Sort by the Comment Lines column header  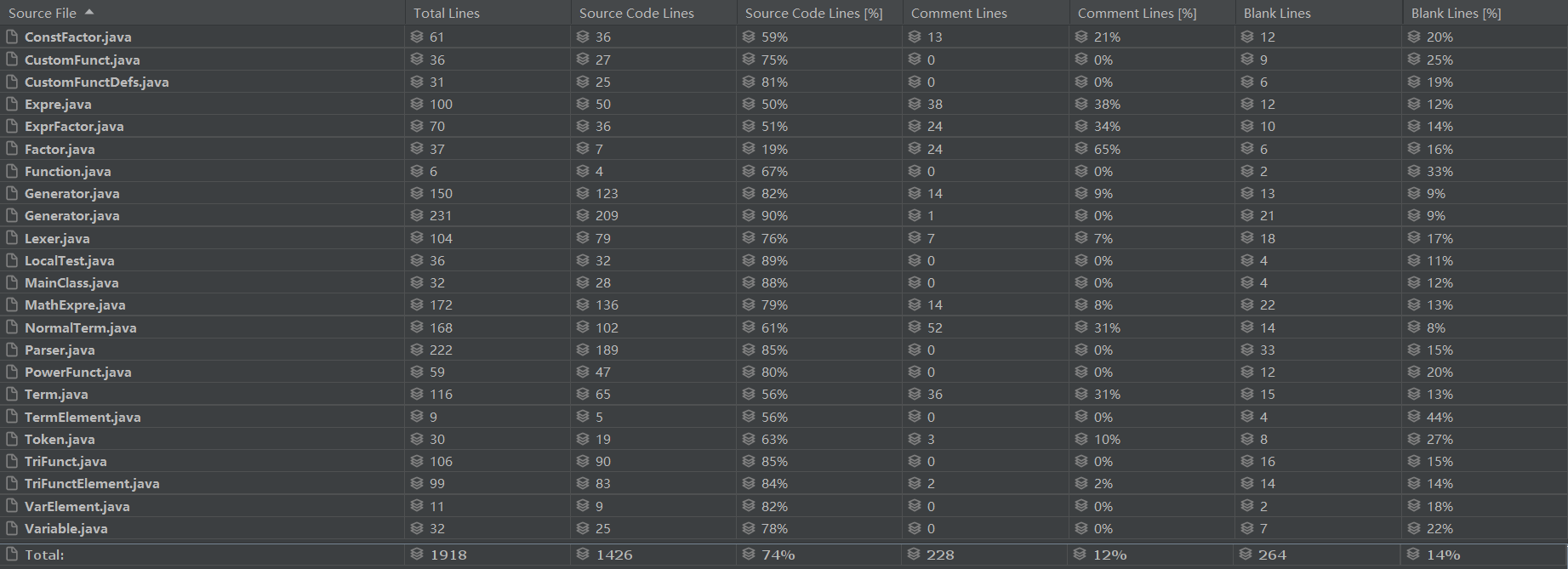click(959, 13)
